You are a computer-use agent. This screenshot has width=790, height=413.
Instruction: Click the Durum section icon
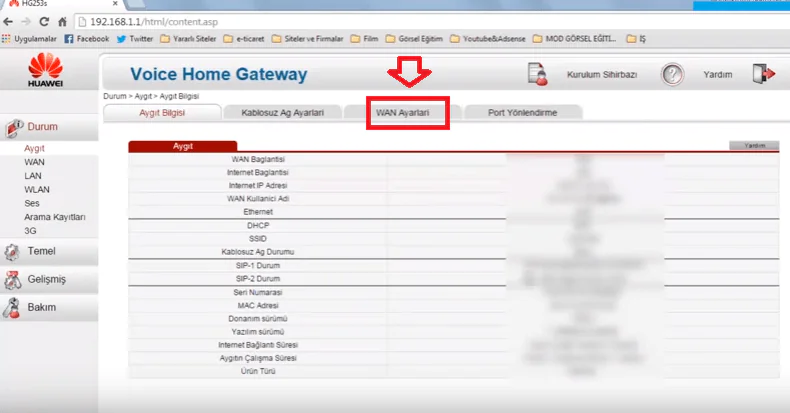pyautogui.click(x=14, y=128)
